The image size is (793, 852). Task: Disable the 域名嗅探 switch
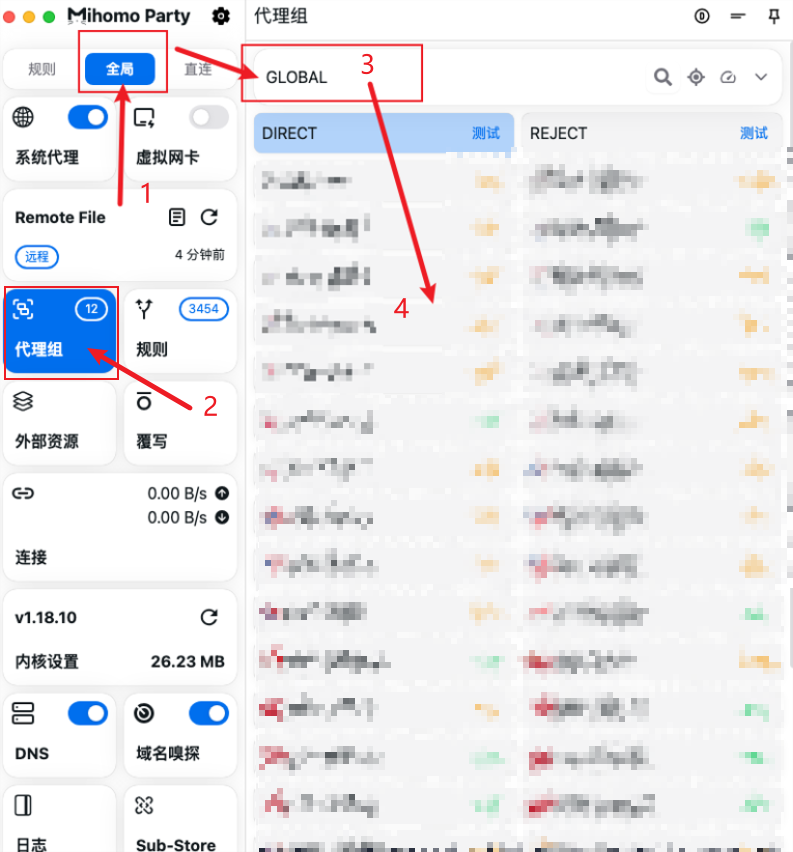(209, 713)
